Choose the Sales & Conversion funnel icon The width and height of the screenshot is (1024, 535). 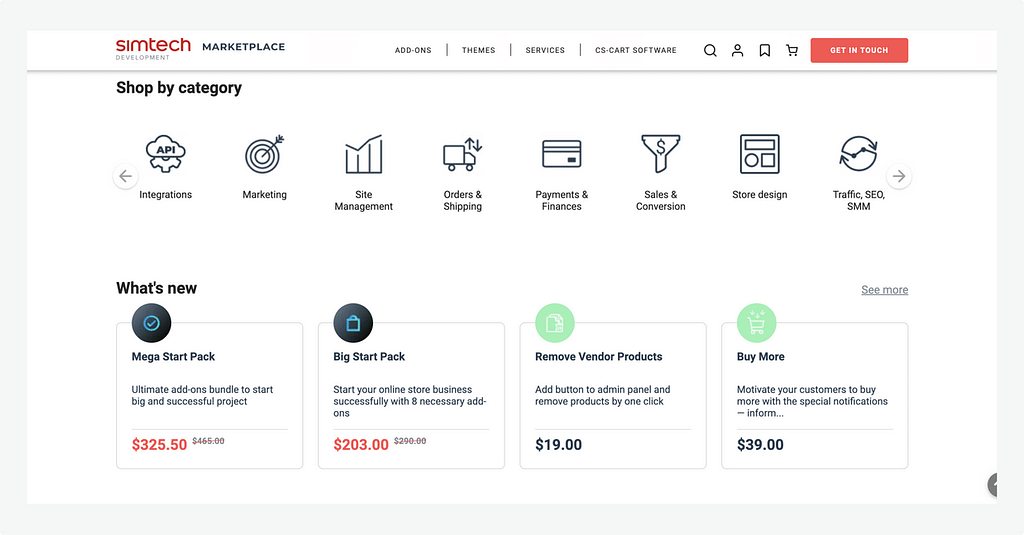coord(660,155)
